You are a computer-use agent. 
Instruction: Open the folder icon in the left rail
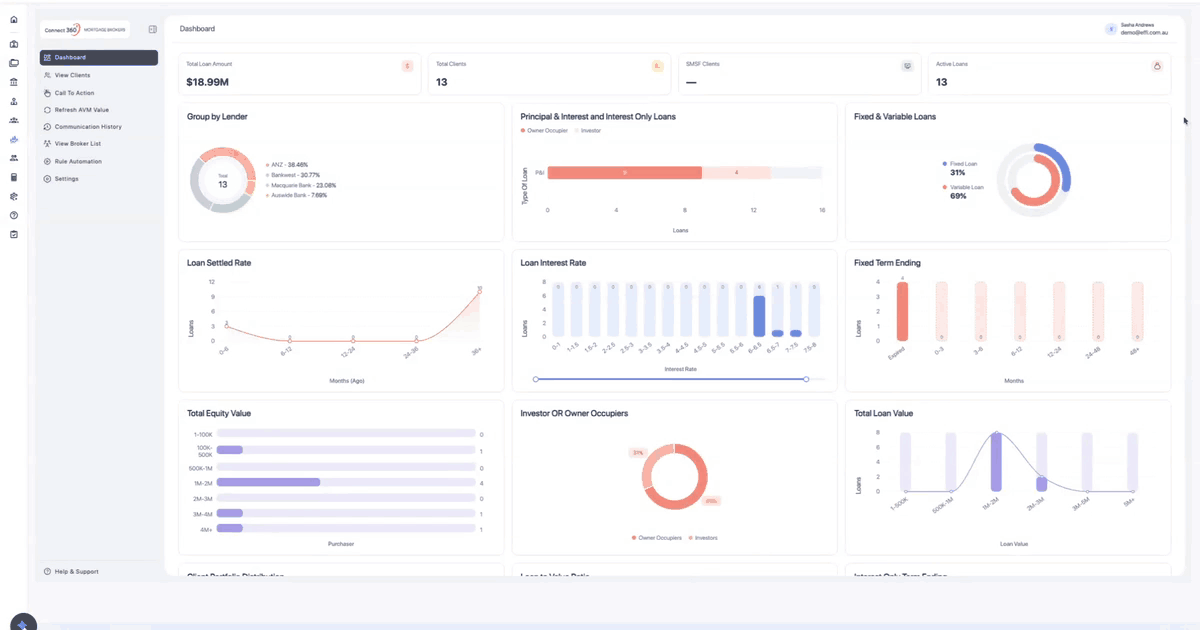point(14,63)
